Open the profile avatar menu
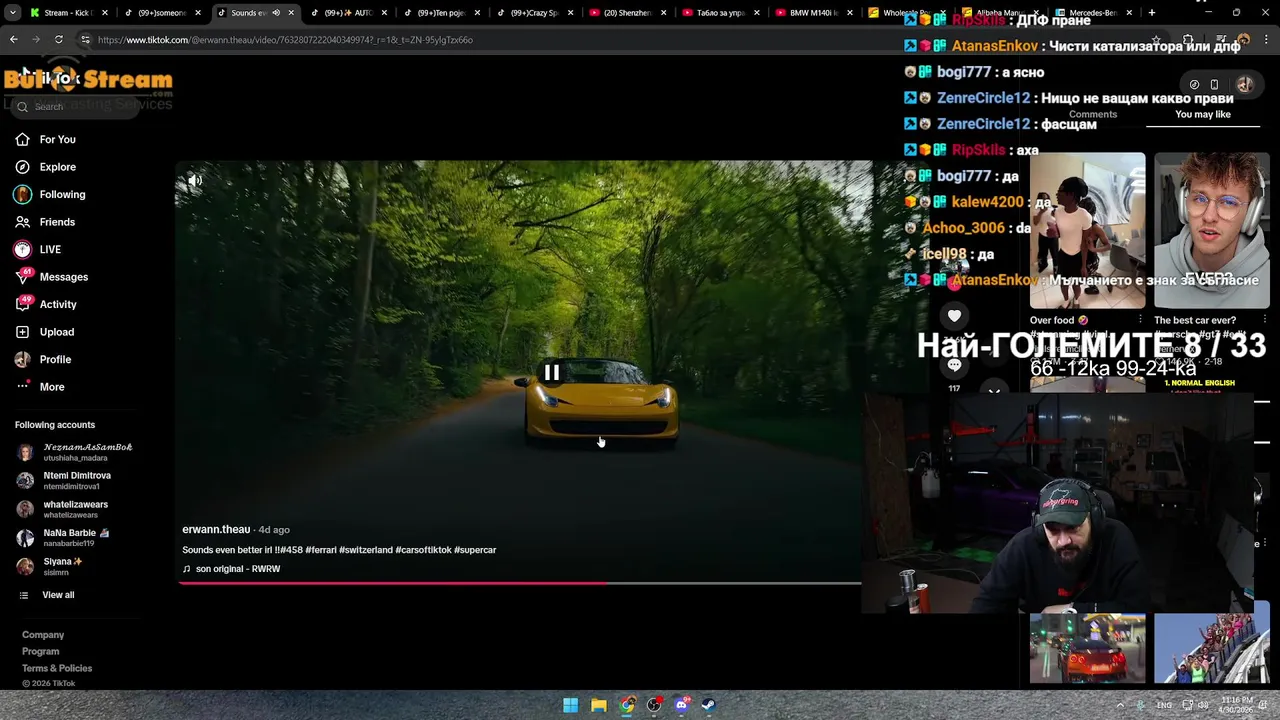 pyautogui.click(x=1244, y=84)
